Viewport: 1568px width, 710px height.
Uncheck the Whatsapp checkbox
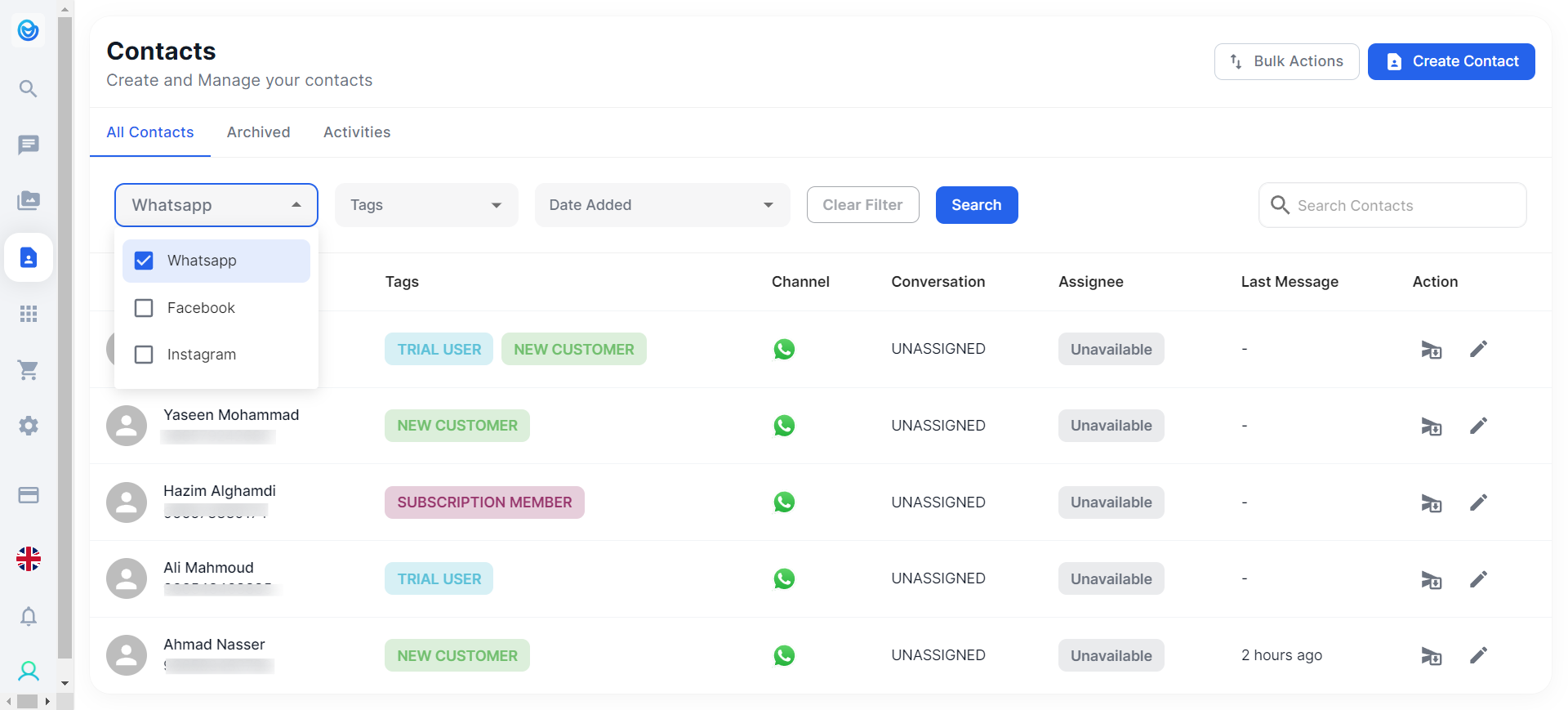(x=144, y=261)
